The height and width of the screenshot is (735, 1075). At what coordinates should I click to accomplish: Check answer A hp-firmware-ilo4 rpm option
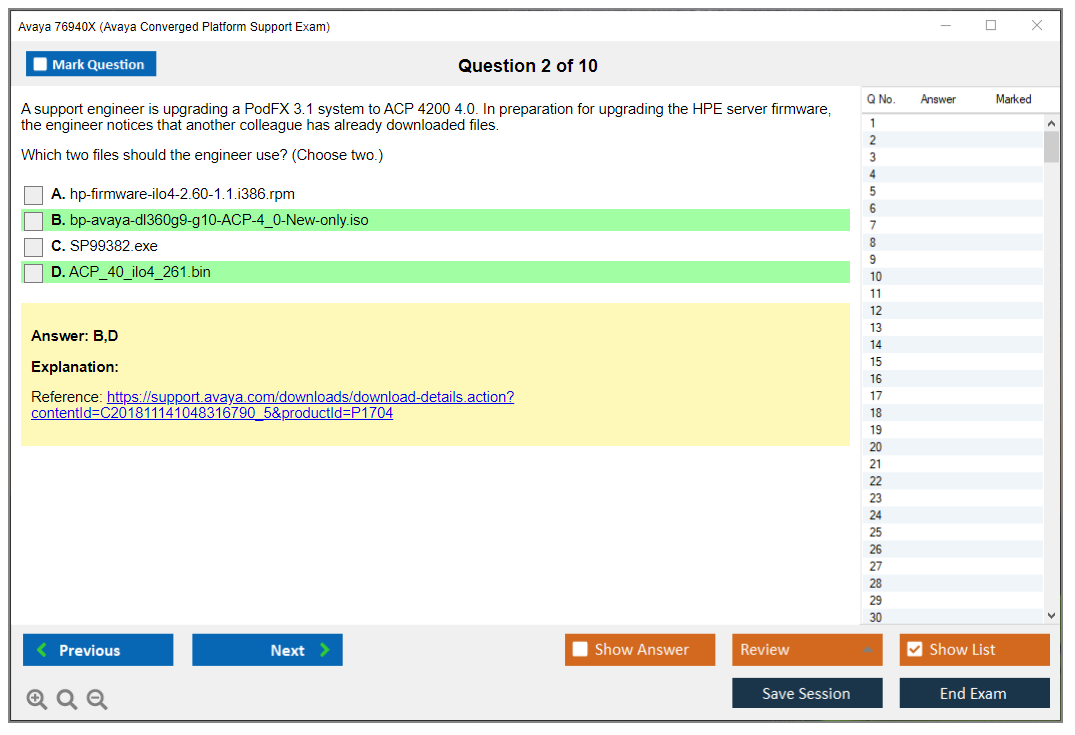[x=34, y=195]
